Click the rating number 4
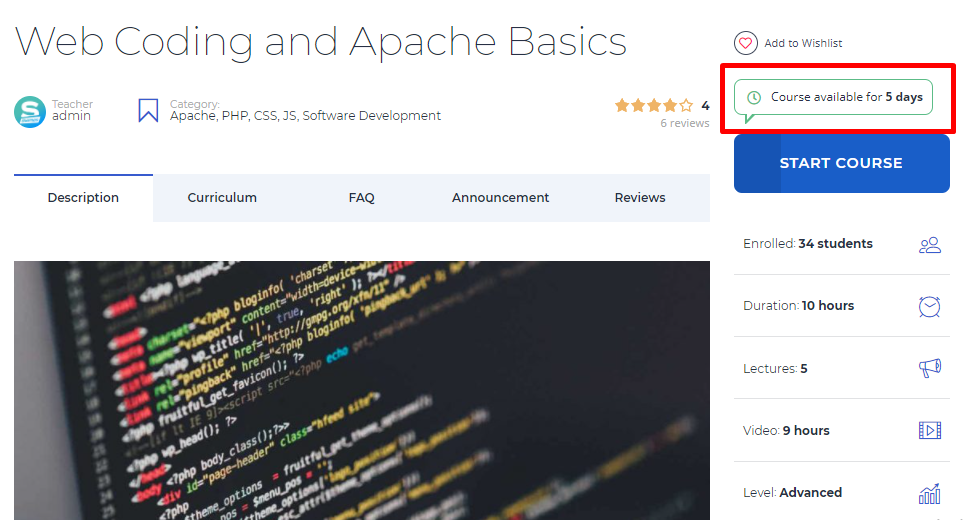The height and width of the screenshot is (520, 973). 705,105
